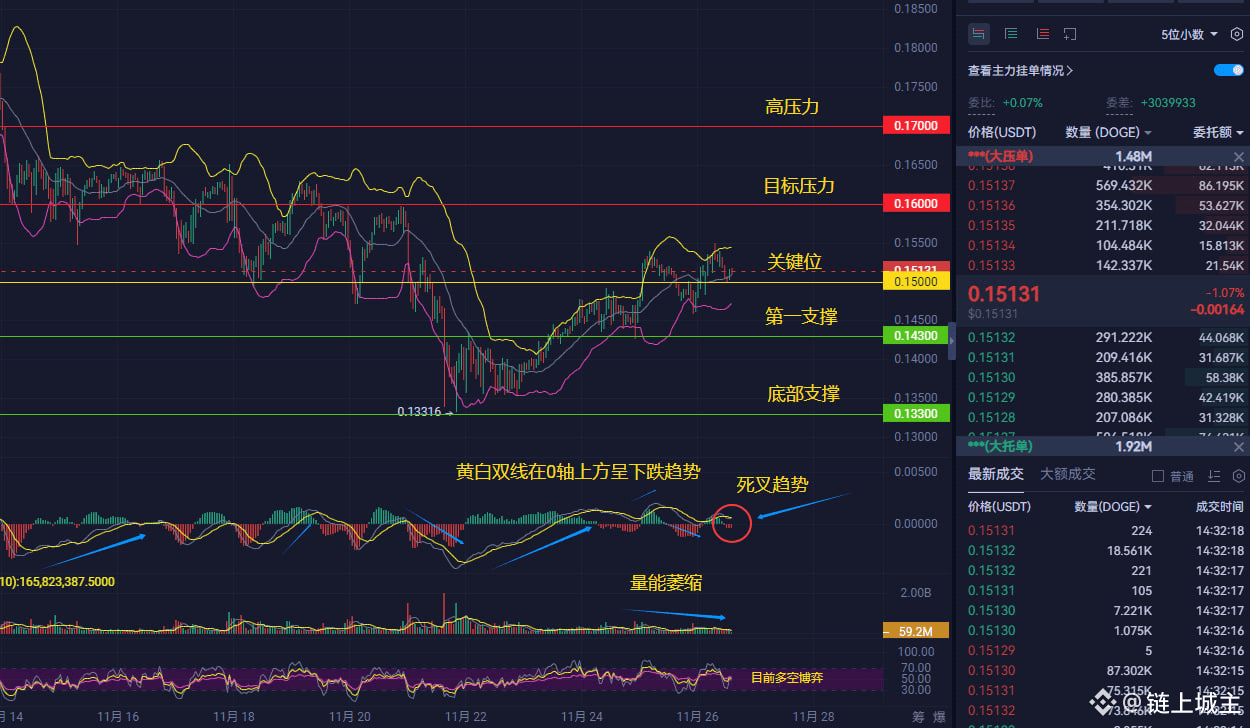Screen dimensions: 1250x728
Task: Toggle the blue main-force order switch
Action: [1228, 70]
